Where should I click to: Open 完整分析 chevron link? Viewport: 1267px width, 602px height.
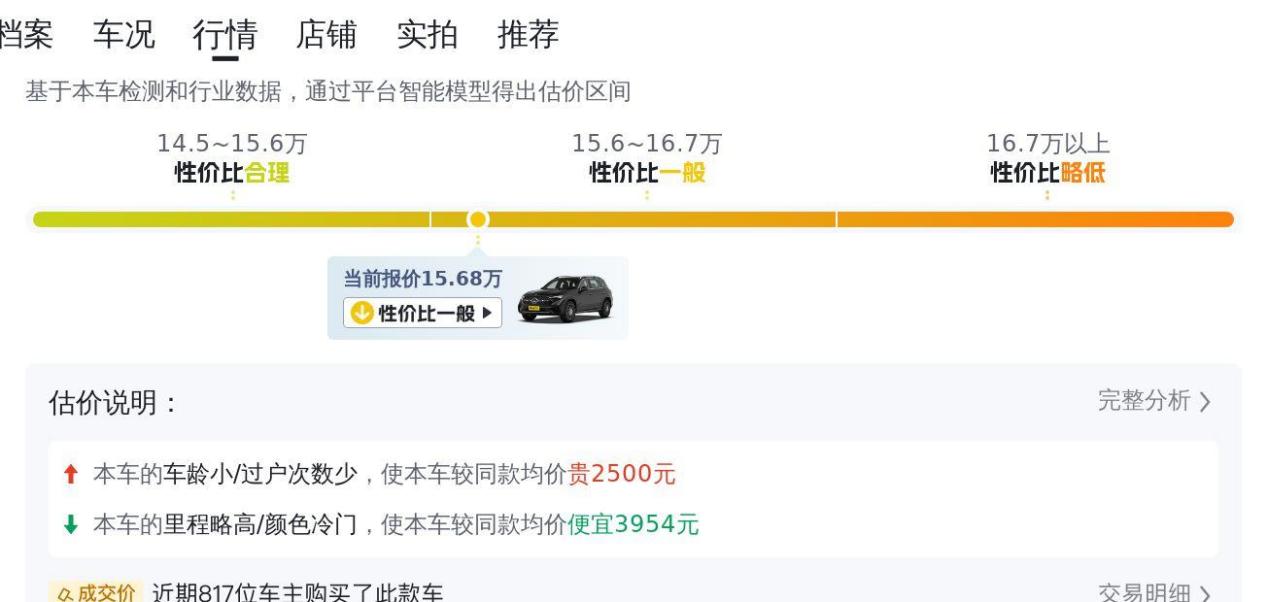tap(1155, 401)
